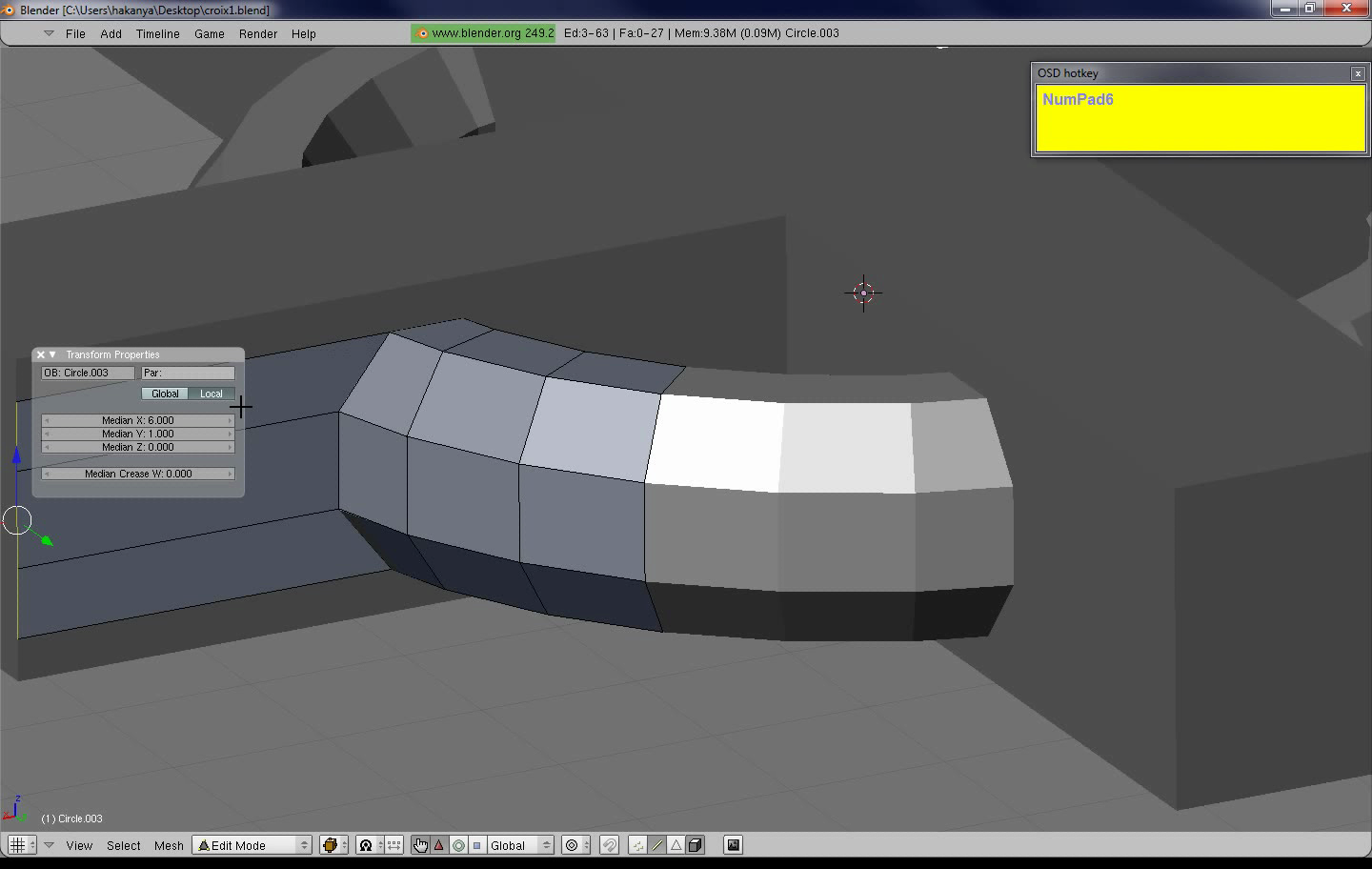Image resolution: width=1372 pixels, height=869 pixels.
Task: Toggle the 3D transform manipulator hand icon
Action: tap(420, 845)
